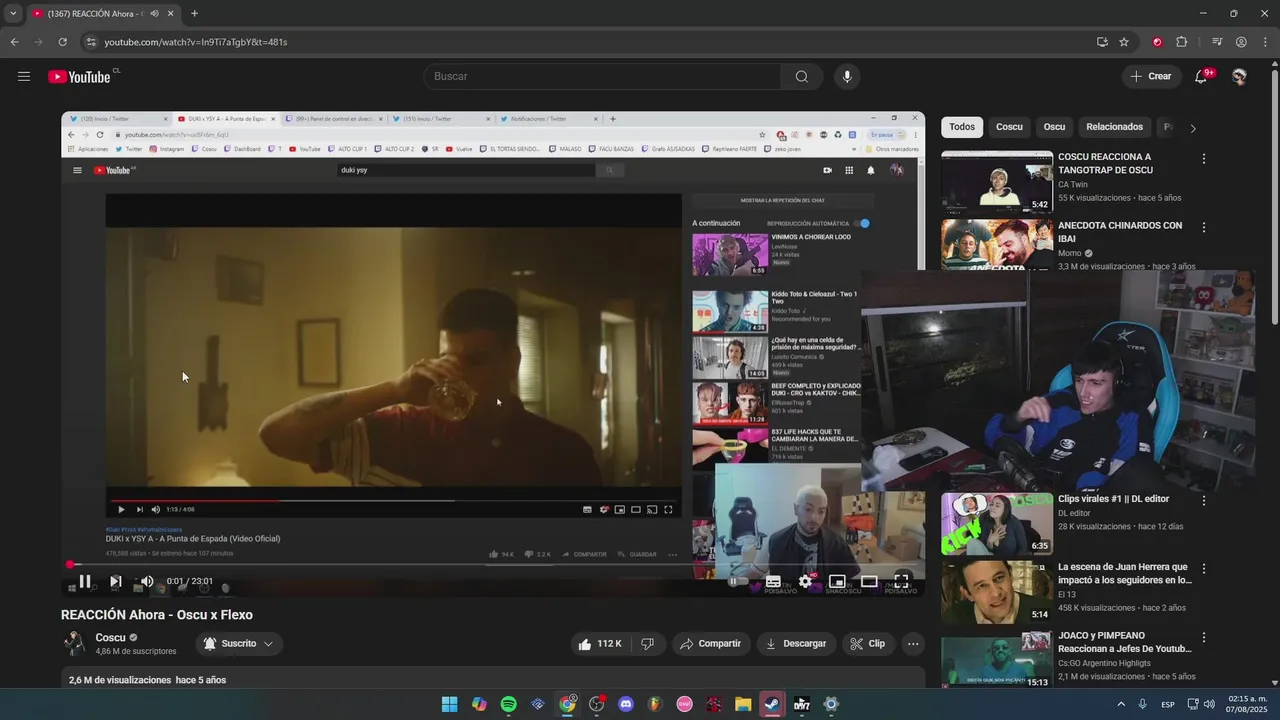
Task: Reload the page with the refresh icon
Action: tap(62, 42)
